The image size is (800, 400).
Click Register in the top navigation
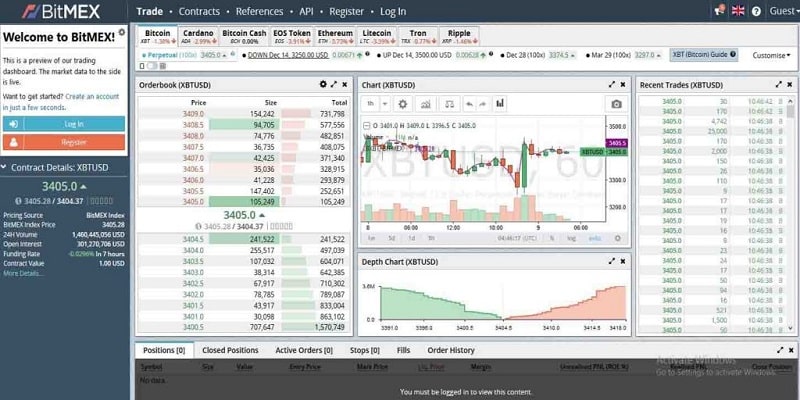pos(346,11)
